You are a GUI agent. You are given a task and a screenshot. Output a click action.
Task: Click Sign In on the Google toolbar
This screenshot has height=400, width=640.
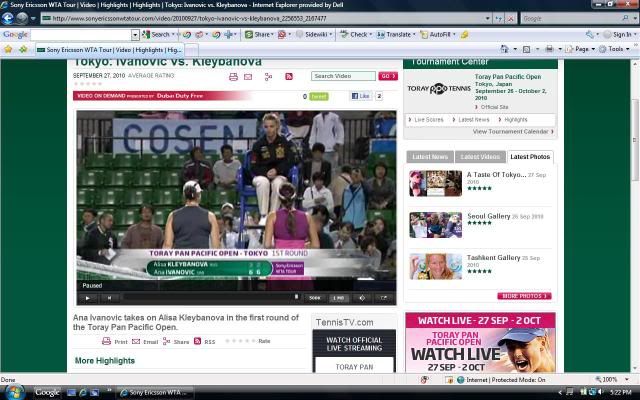[618, 35]
